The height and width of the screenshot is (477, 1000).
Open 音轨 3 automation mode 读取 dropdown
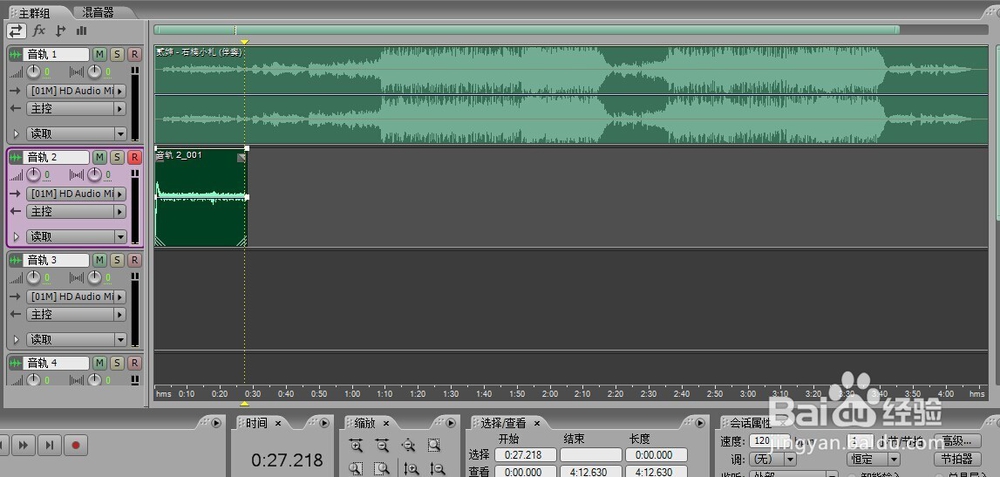76,339
